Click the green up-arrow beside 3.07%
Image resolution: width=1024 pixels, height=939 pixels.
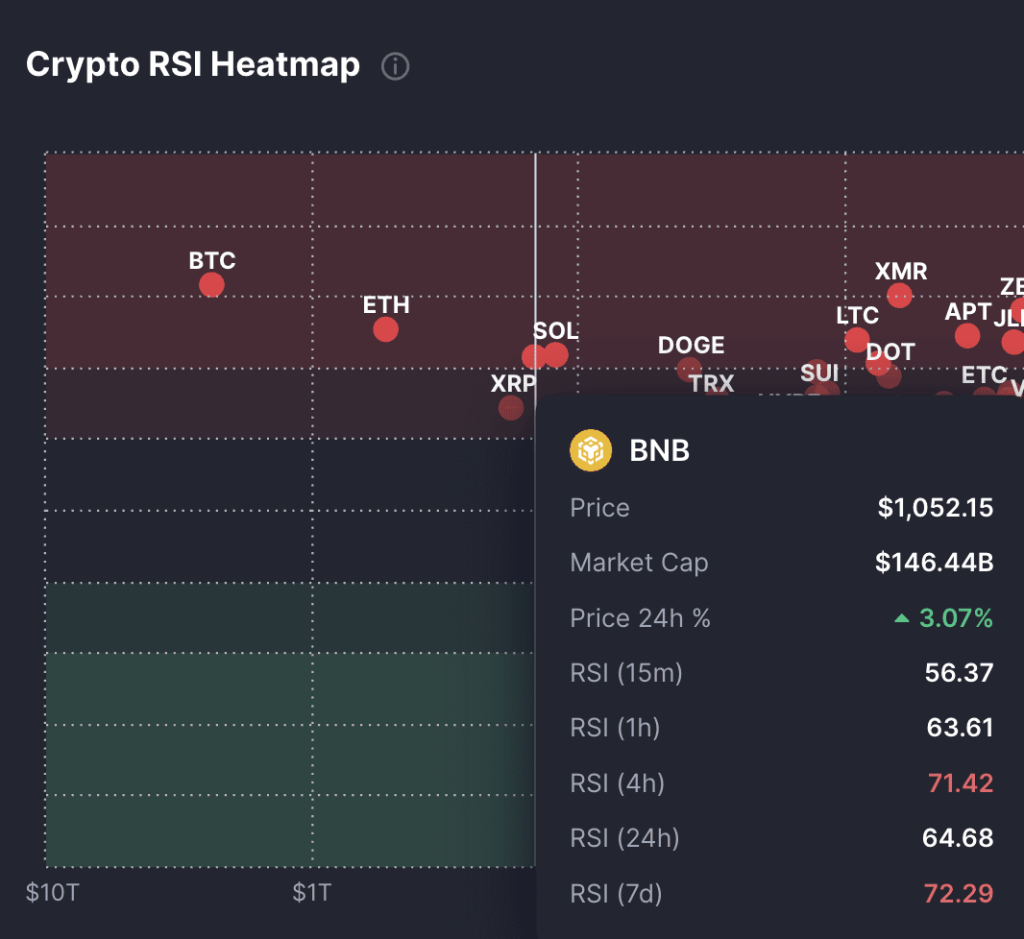tap(902, 619)
